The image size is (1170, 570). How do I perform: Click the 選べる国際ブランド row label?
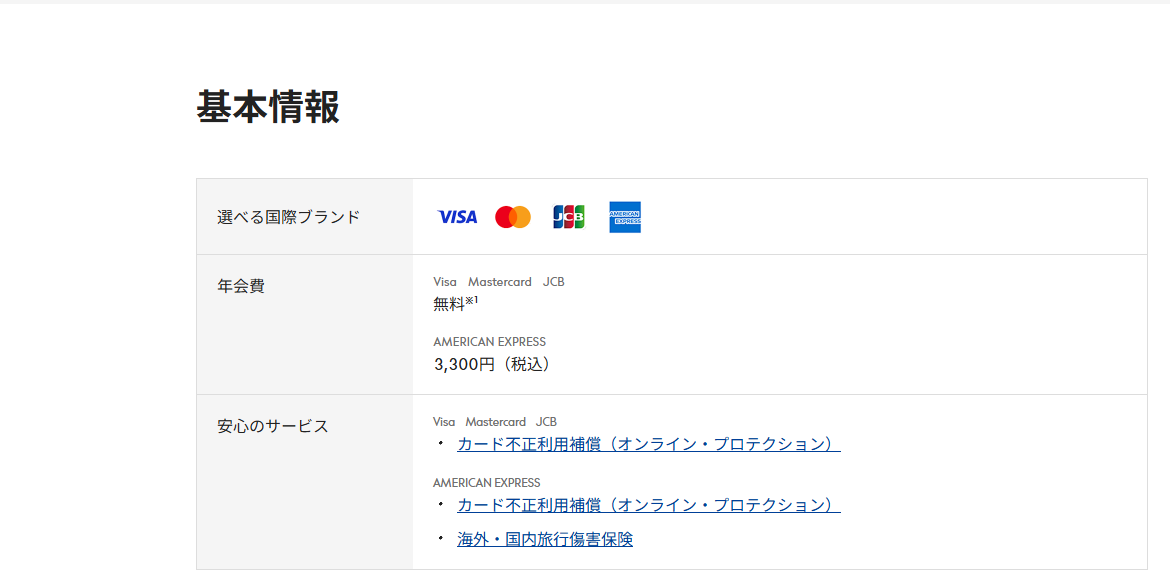pos(289,217)
